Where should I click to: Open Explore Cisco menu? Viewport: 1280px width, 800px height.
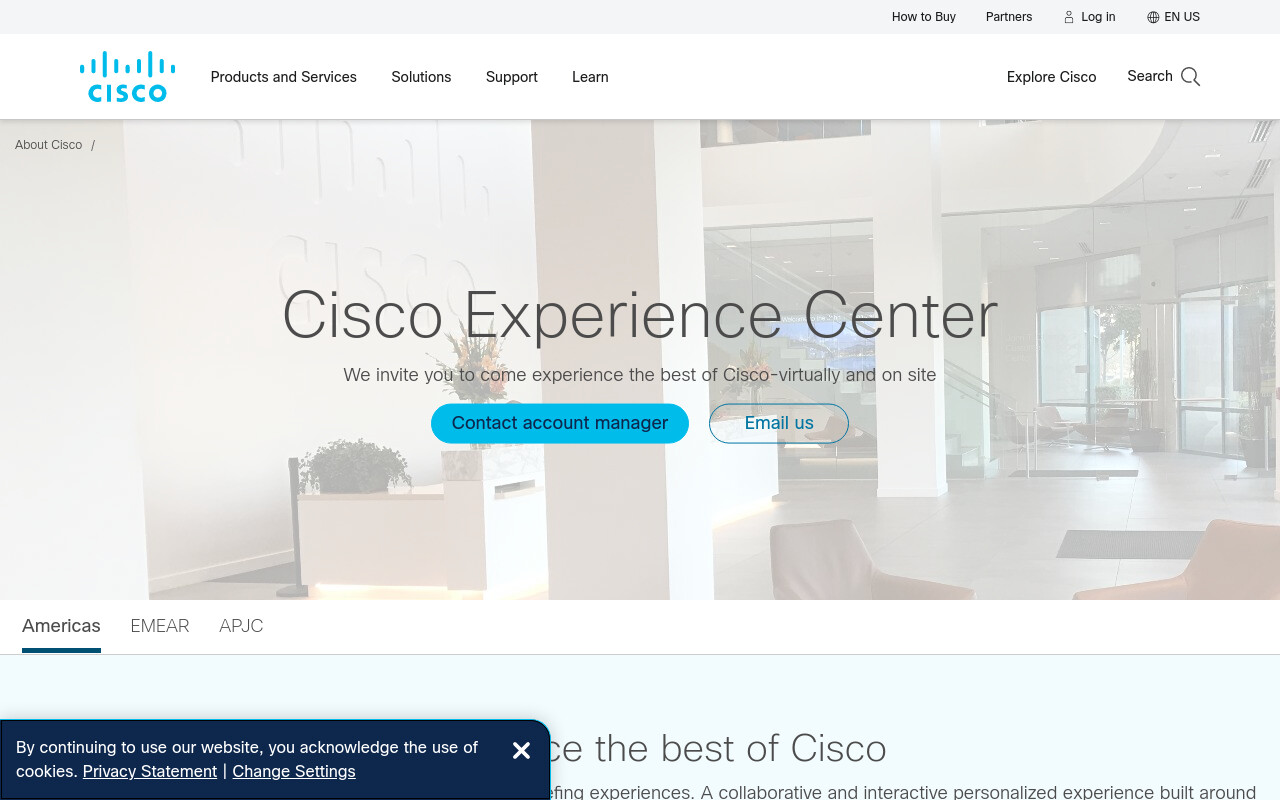[x=1052, y=77]
